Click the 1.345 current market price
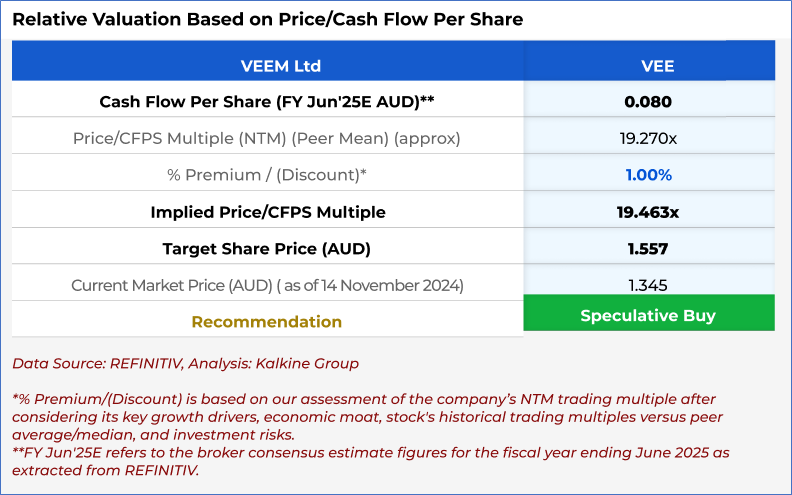The height and width of the screenshot is (495, 792). click(648, 285)
